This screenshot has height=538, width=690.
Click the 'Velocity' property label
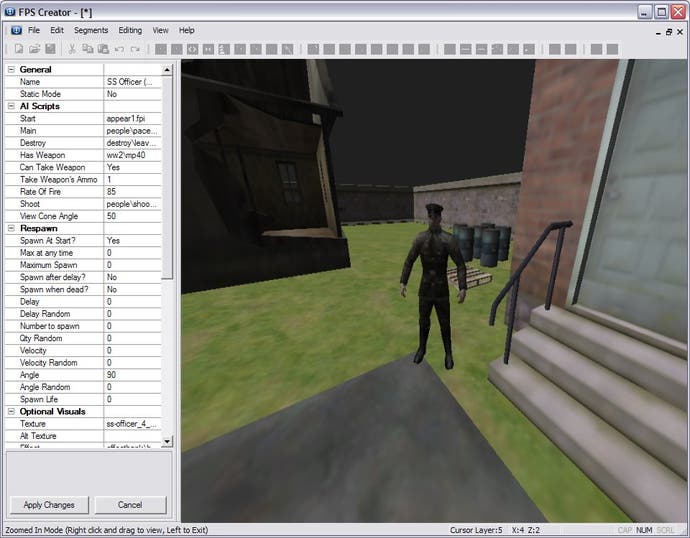pos(33,351)
